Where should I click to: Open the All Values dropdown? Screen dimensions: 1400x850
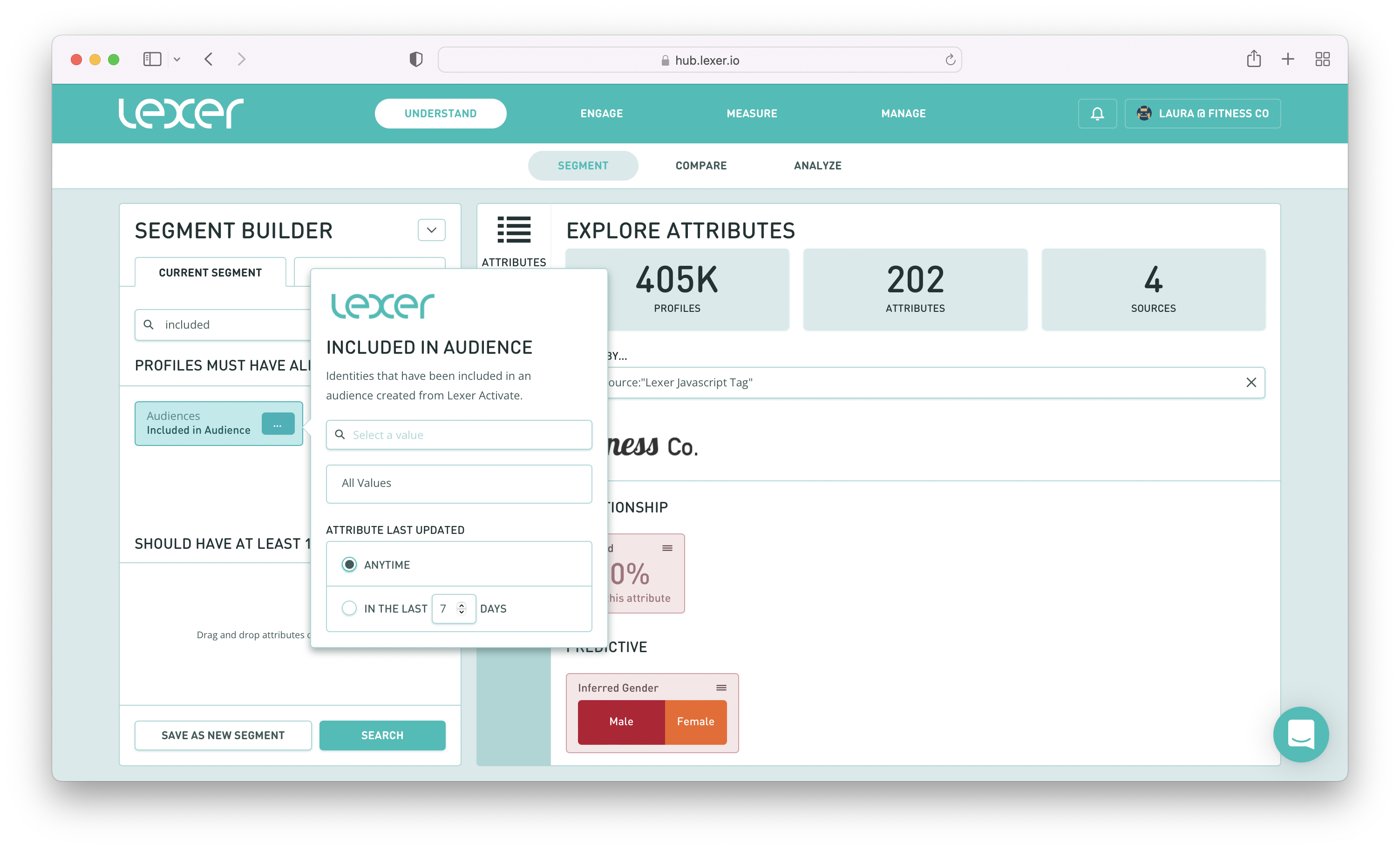coord(459,483)
